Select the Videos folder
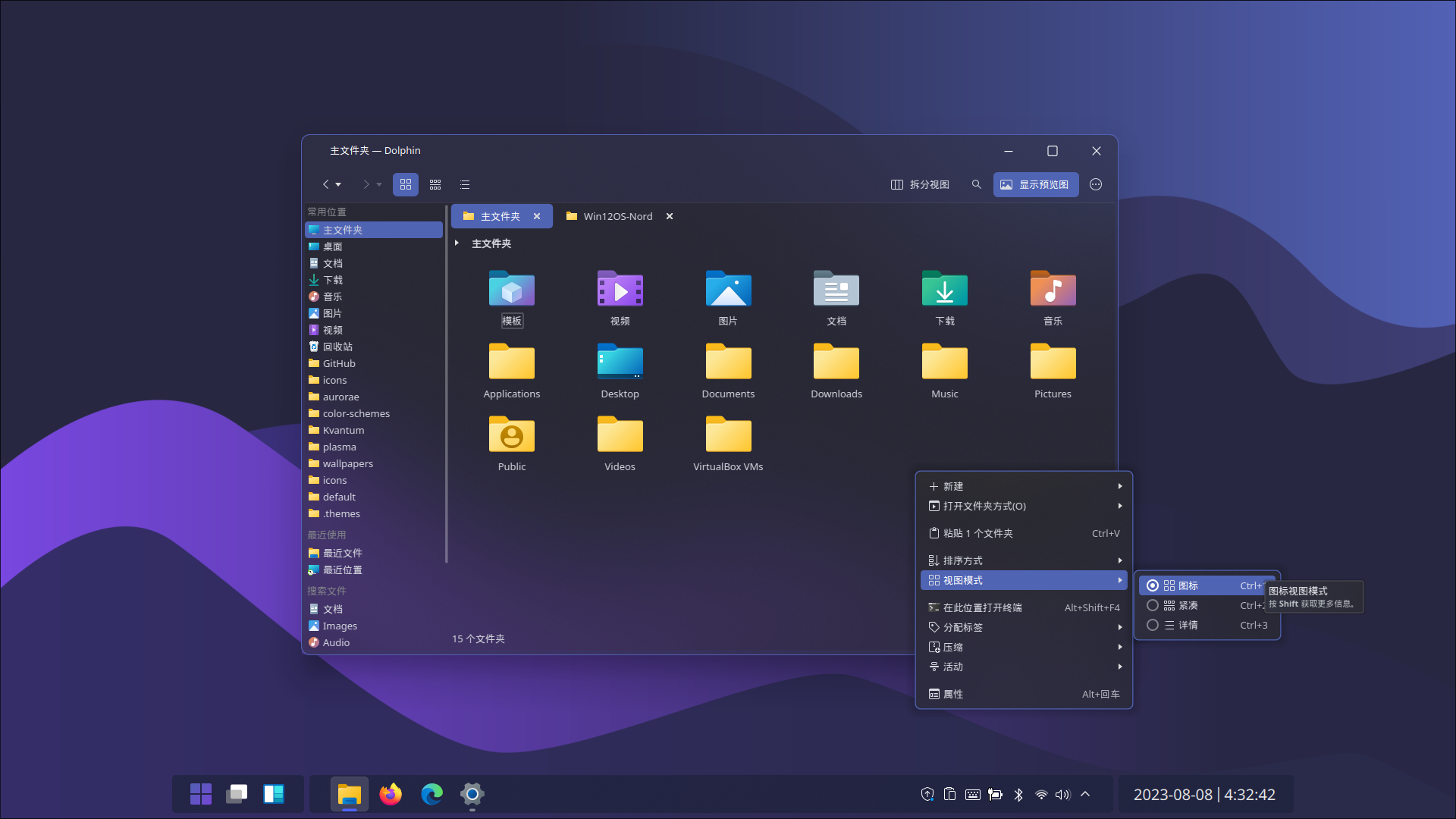This screenshot has width=1456, height=819. pyautogui.click(x=620, y=444)
